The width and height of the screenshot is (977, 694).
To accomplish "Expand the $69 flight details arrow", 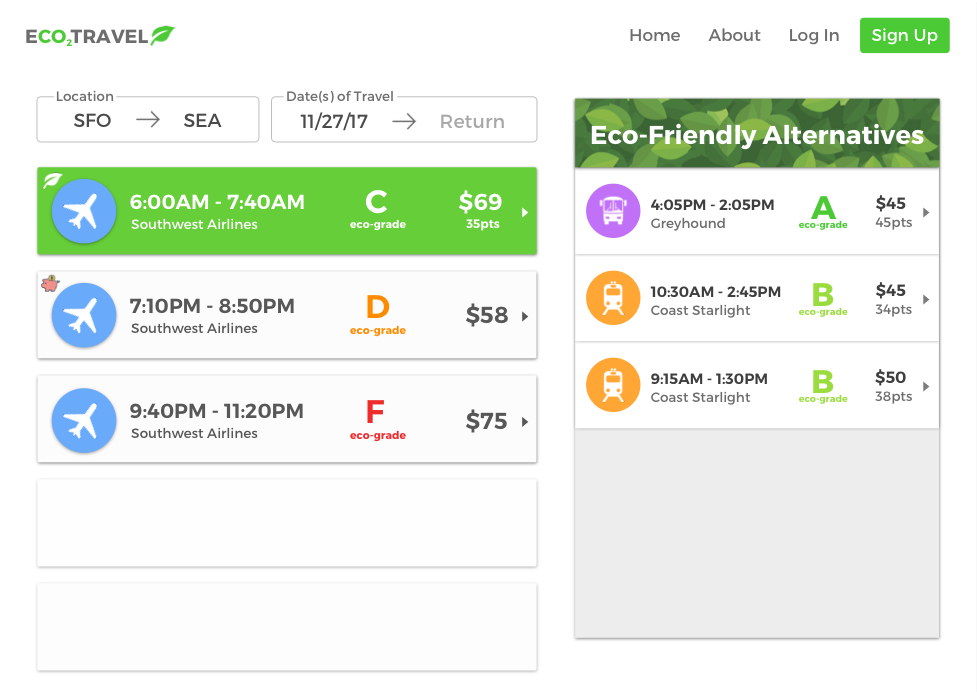I will tap(525, 212).
